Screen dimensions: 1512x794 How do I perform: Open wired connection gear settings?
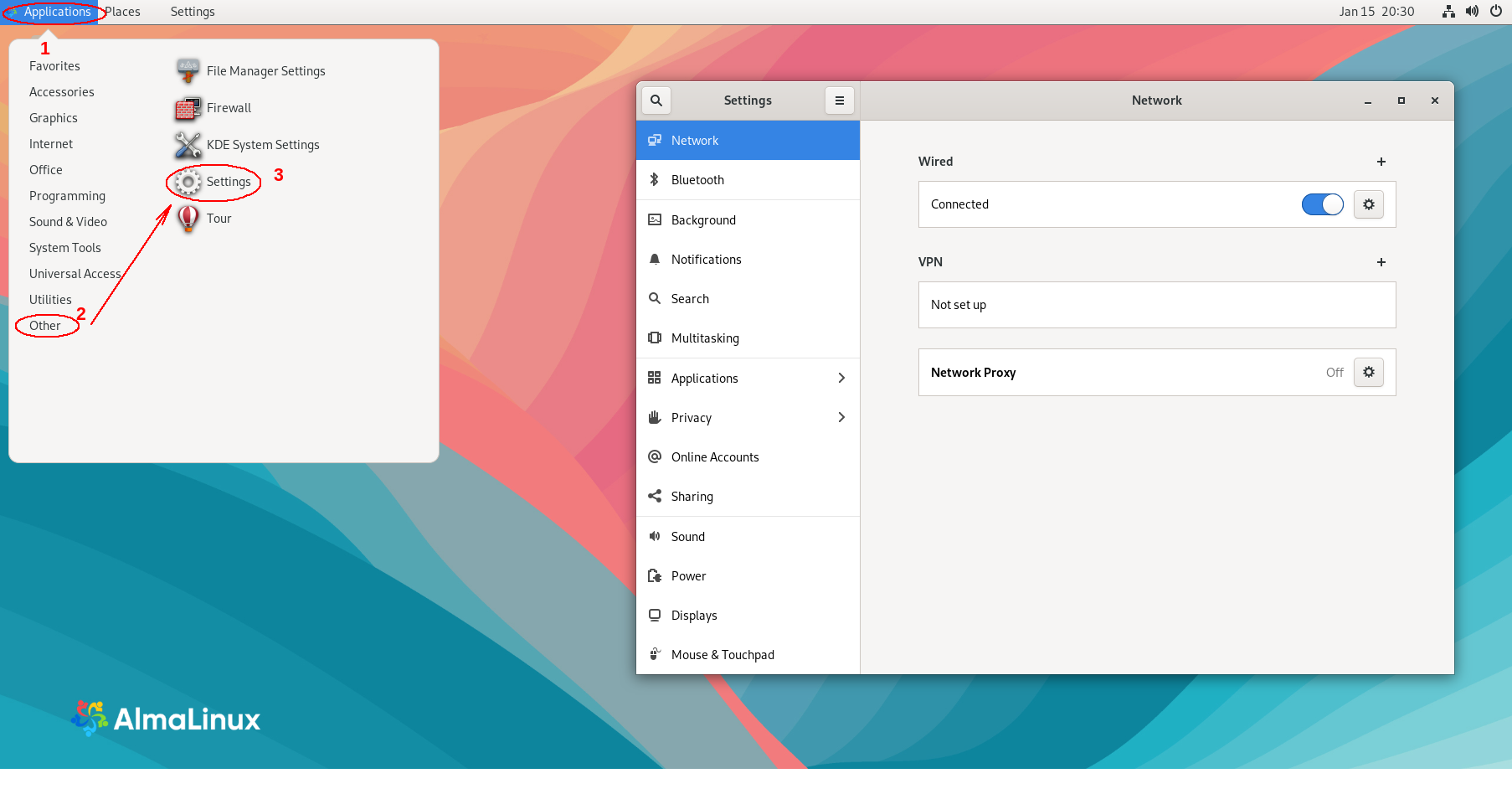(x=1368, y=204)
